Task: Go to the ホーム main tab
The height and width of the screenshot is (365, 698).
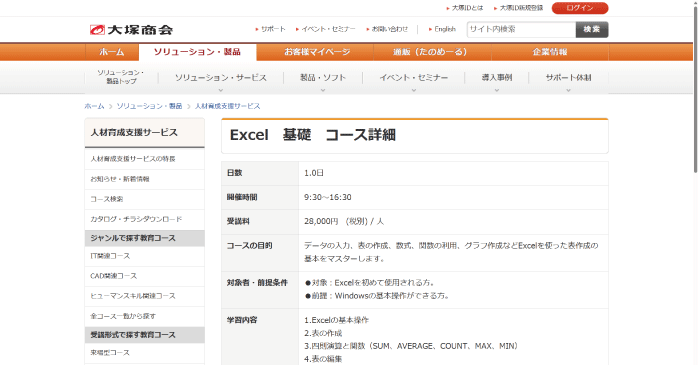Action: tap(112, 52)
